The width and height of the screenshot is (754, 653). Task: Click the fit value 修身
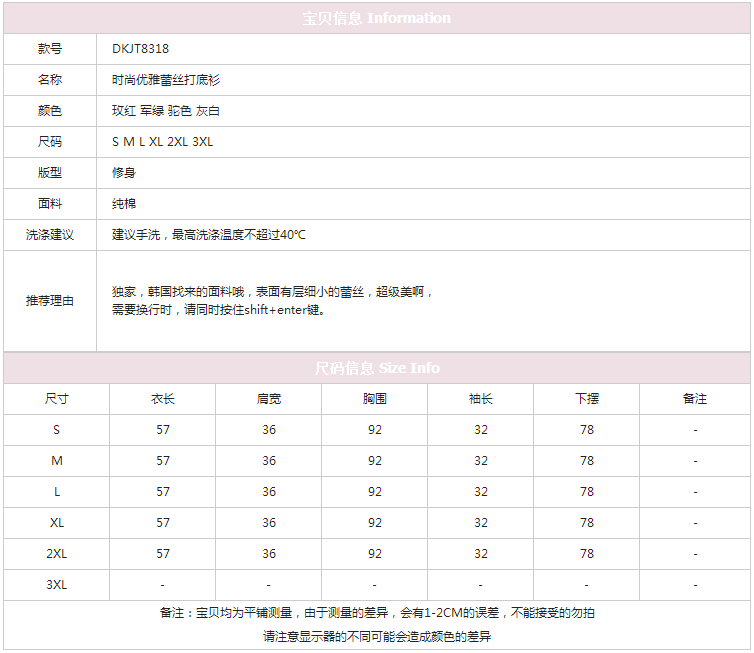click(124, 173)
